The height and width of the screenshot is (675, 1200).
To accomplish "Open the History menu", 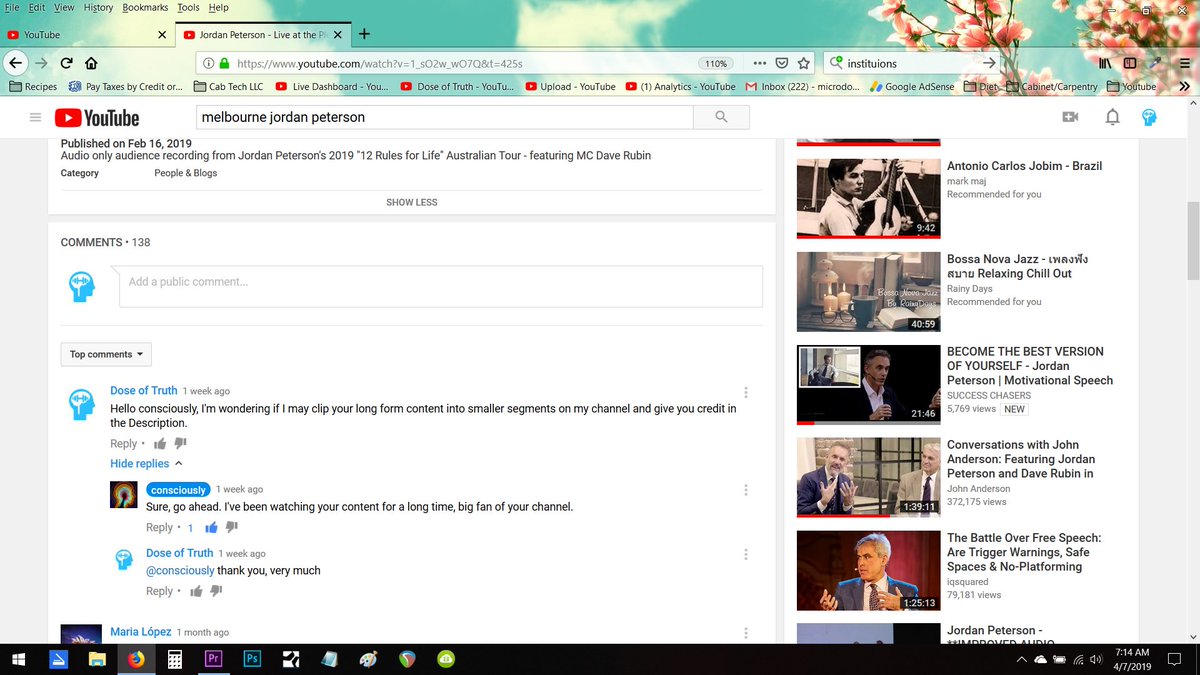I will (98, 7).
